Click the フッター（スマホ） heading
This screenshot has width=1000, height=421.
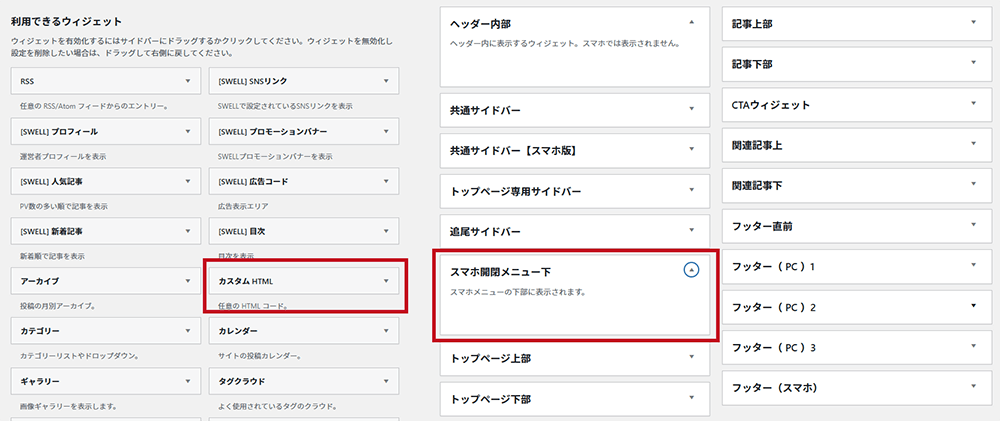(x=774, y=388)
